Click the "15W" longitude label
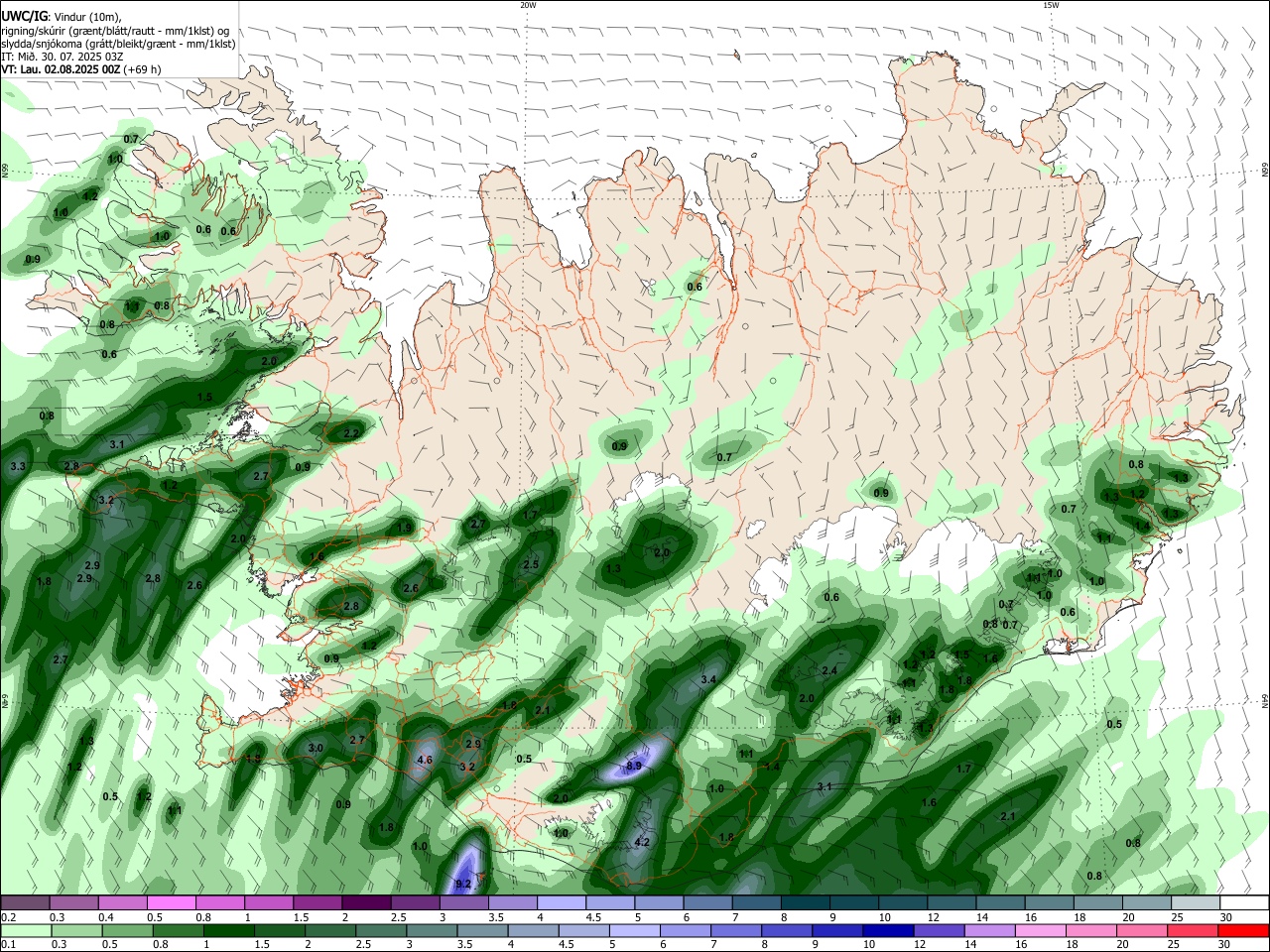Viewport: 1270px width, 952px height. (1051, 5)
